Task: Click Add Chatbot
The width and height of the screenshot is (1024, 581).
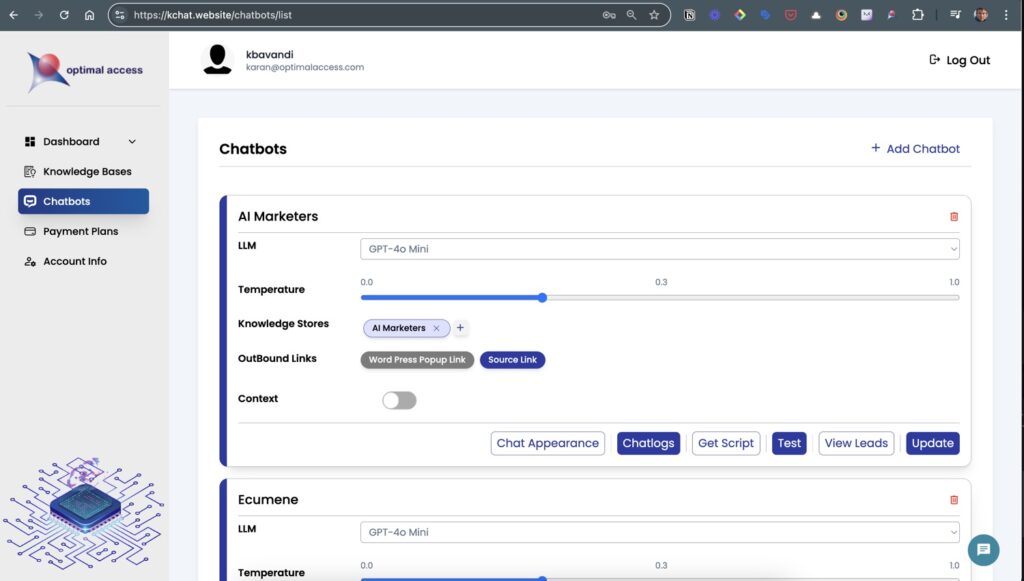Action: tap(915, 149)
